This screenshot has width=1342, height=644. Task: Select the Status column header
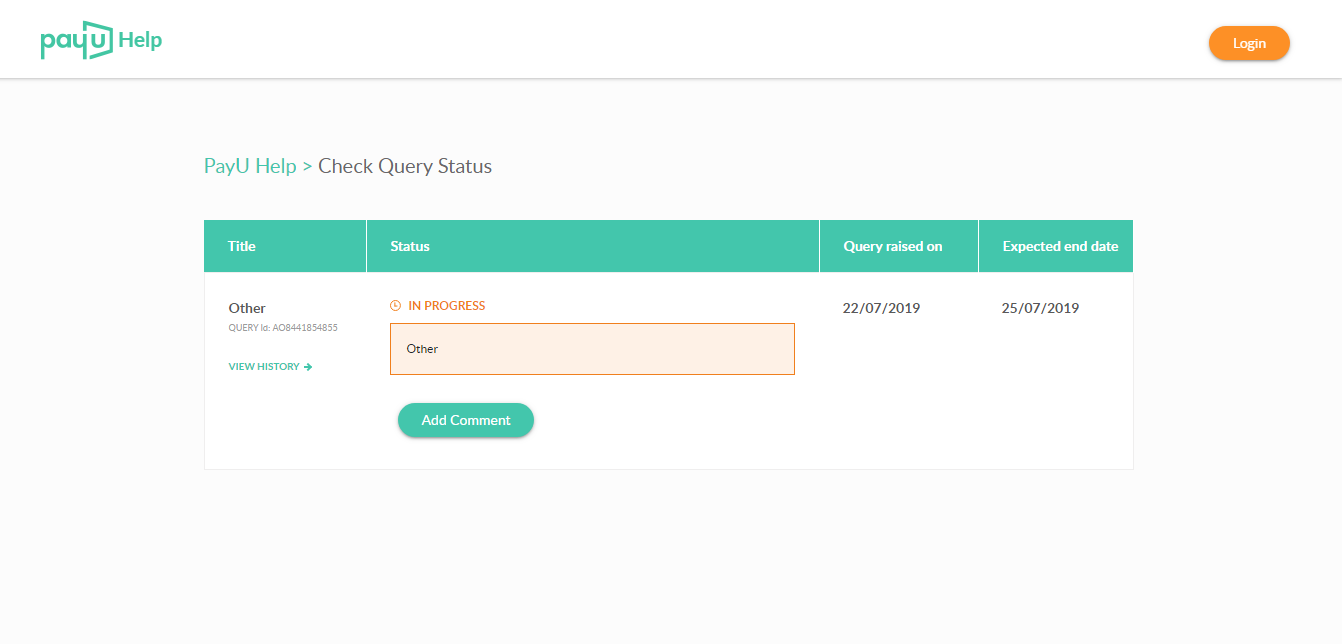[410, 246]
